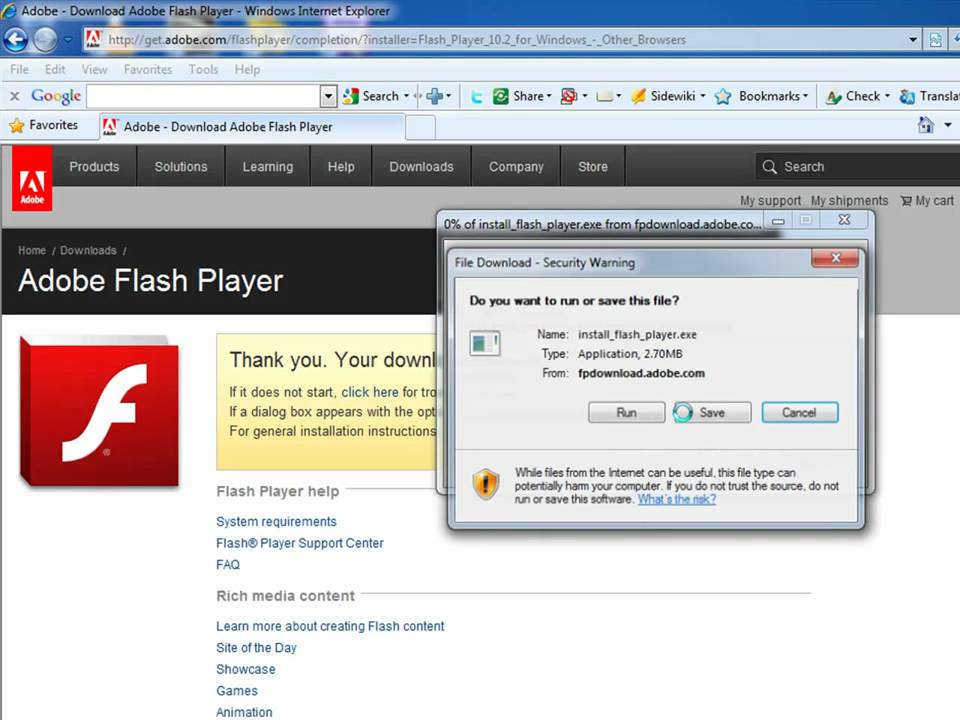This screenshot has width=960, height=720.
Task: Open the Check dropdown arrow
Action: pyautogui.click(x=887, y=96)
